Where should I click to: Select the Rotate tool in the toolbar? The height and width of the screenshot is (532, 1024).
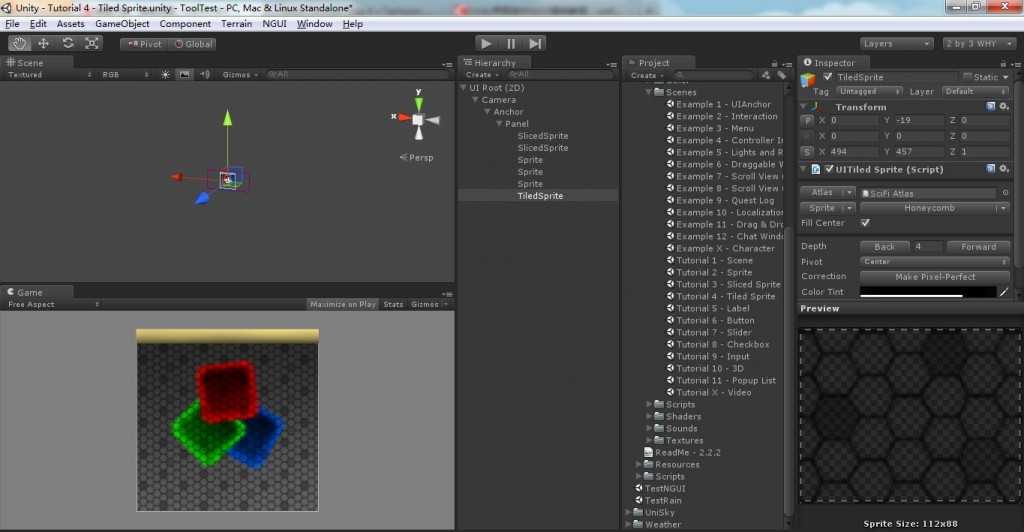click(67, 44)
